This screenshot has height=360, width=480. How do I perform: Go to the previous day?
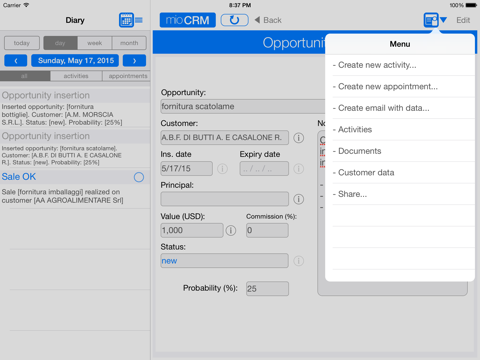[16, 61]
